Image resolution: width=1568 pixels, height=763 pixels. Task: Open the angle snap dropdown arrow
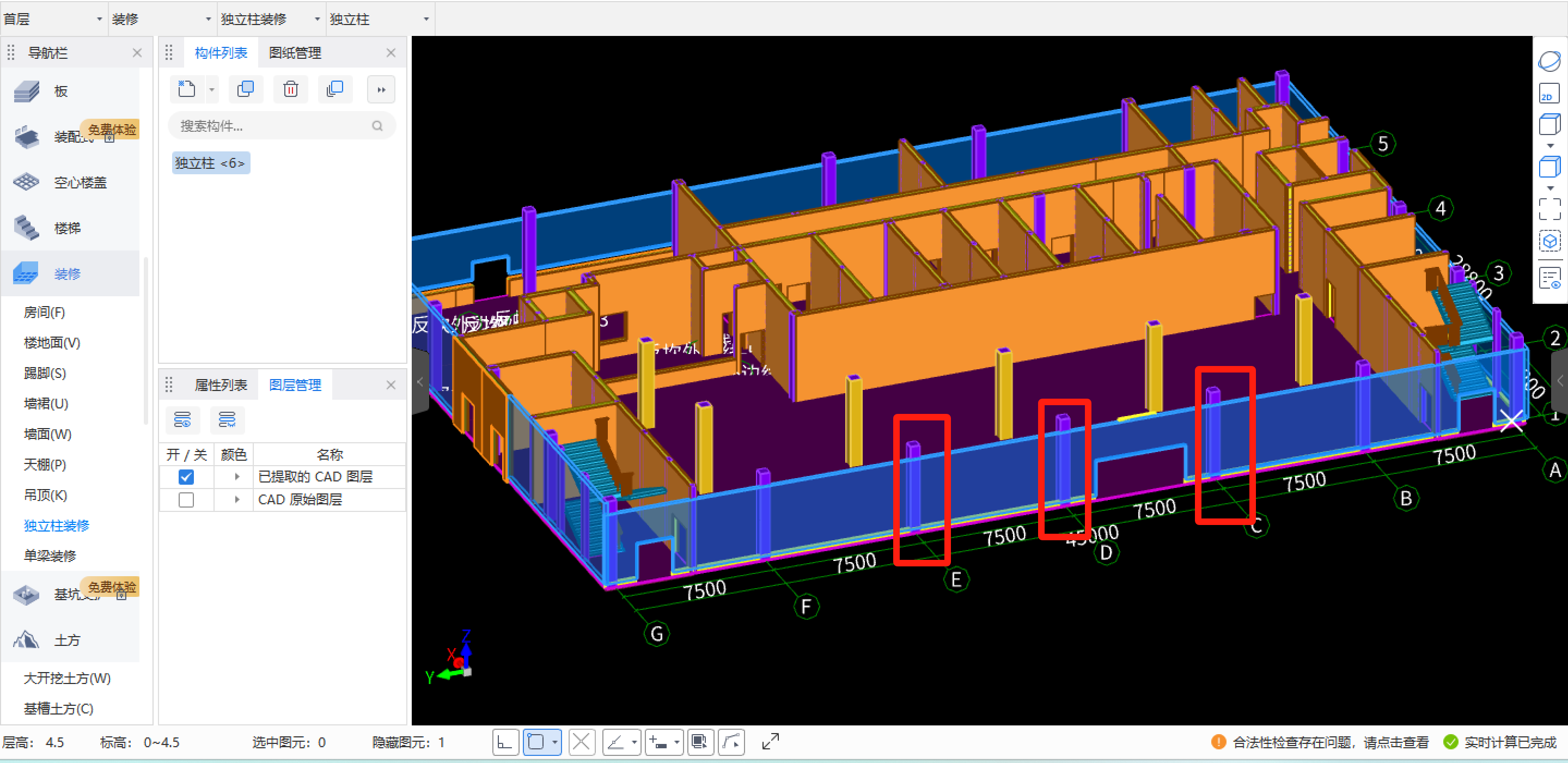point(634,742)
